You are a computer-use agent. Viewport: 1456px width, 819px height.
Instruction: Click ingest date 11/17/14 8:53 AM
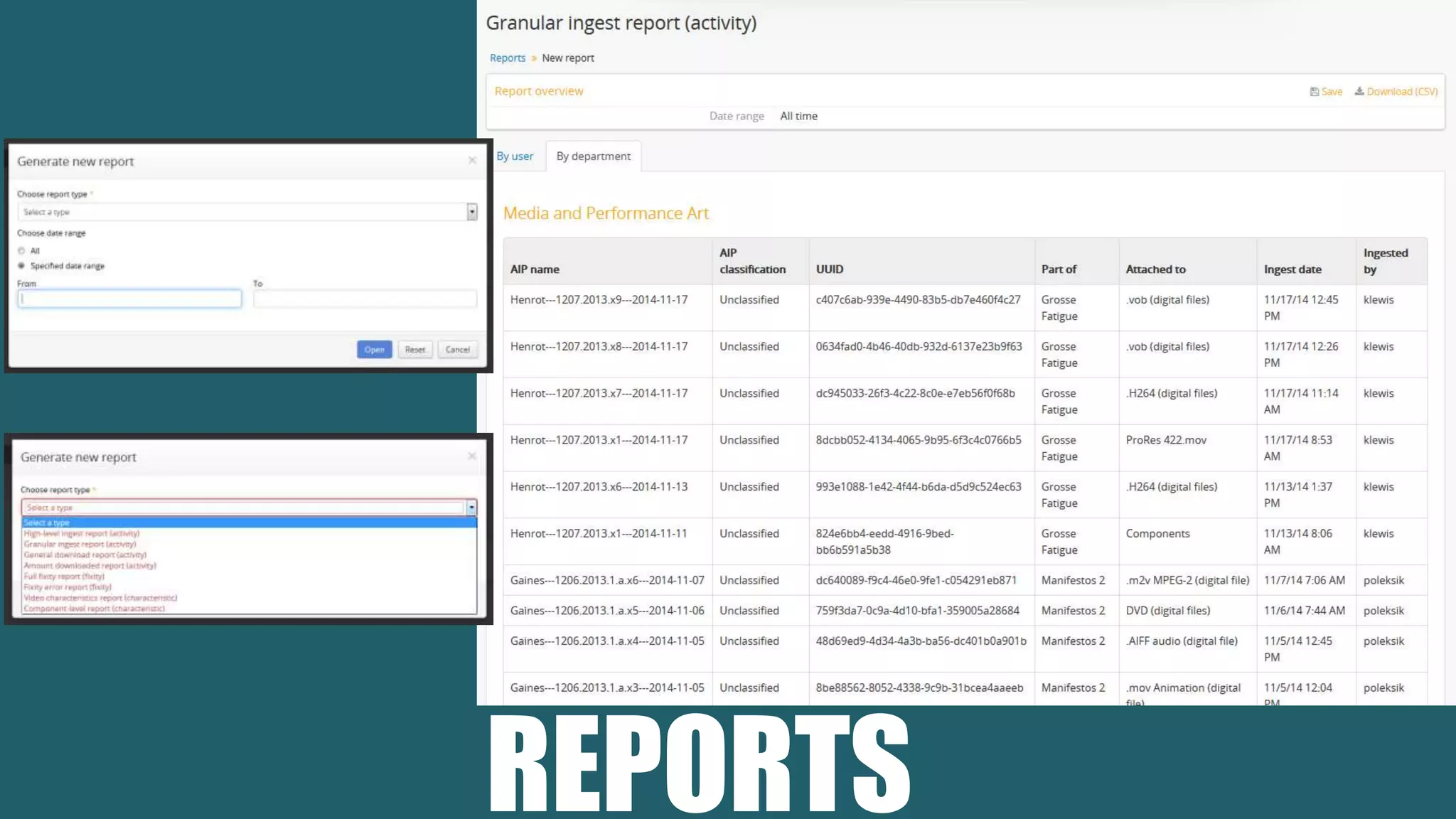1298,449
